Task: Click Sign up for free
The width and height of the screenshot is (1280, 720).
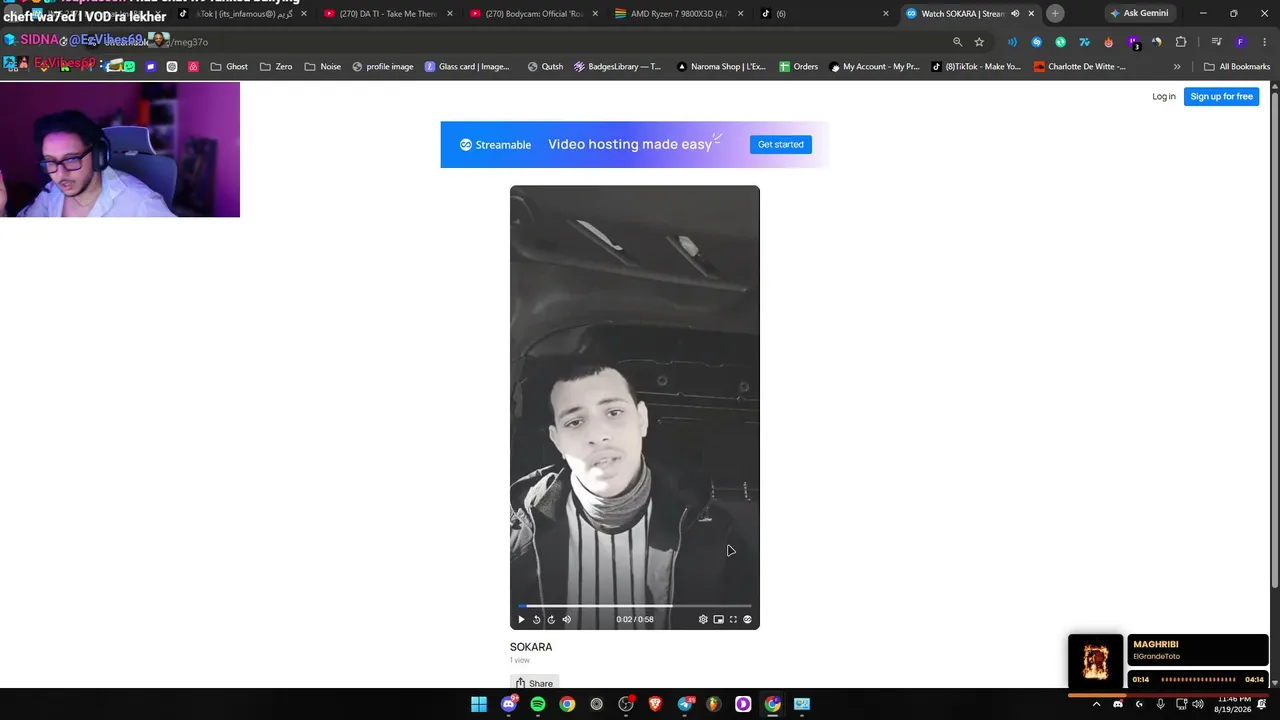Action: [1221, 97]
